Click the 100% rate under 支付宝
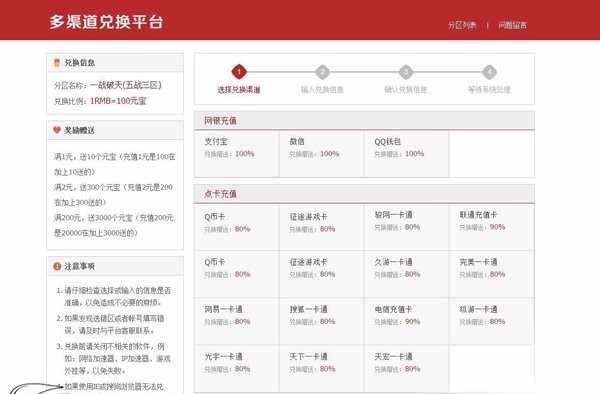Image resolution: width=600 pixels, height=394 pixels. [245, 154]
